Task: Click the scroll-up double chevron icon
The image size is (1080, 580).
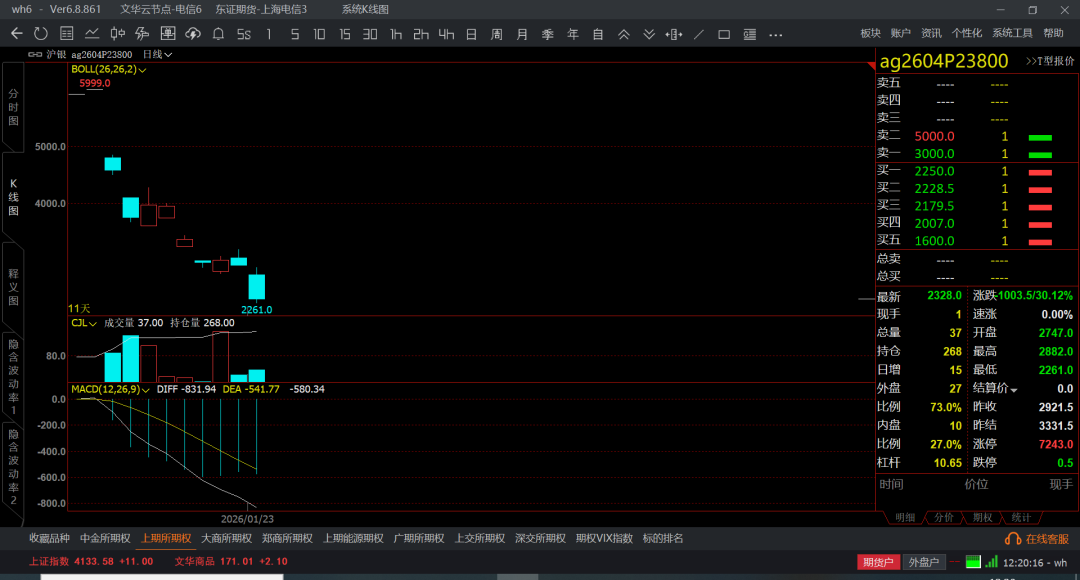Action: [623, 34]
